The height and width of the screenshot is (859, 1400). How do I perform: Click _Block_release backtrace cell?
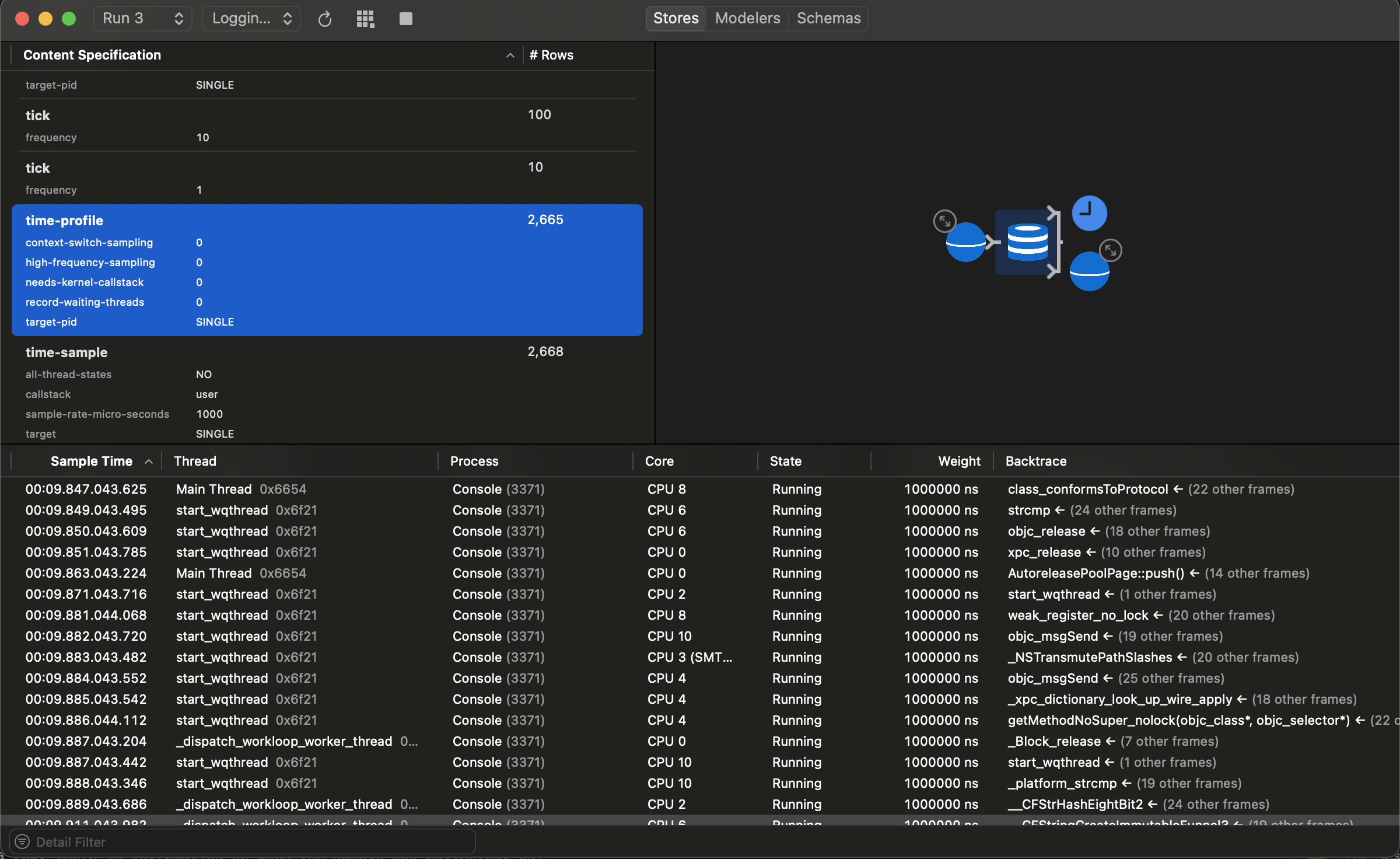(x=1113, y=741)
